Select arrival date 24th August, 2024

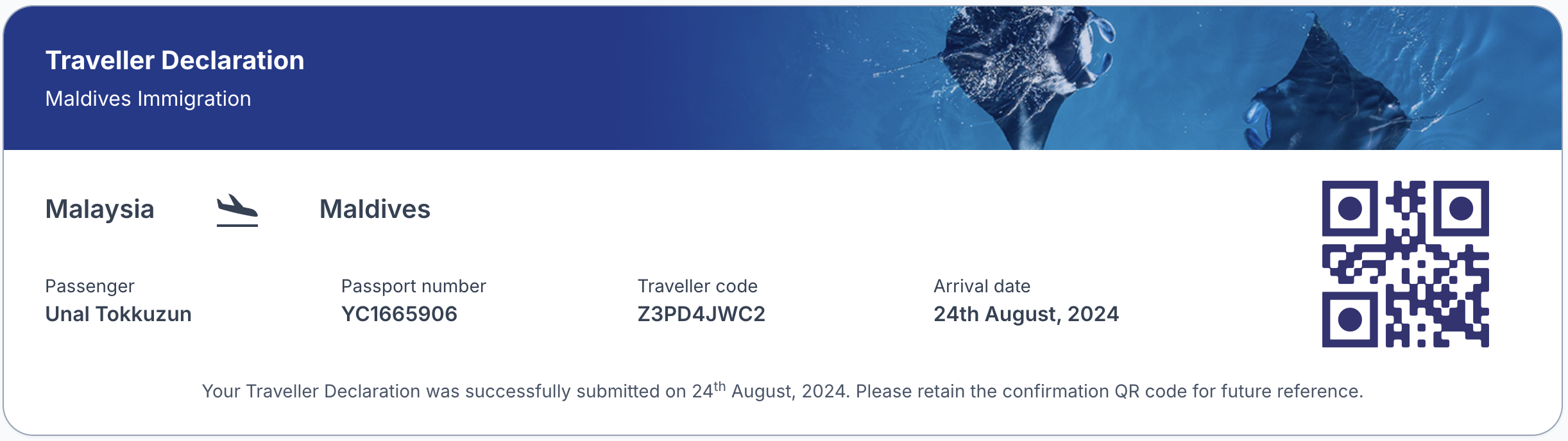[1026, 314]
